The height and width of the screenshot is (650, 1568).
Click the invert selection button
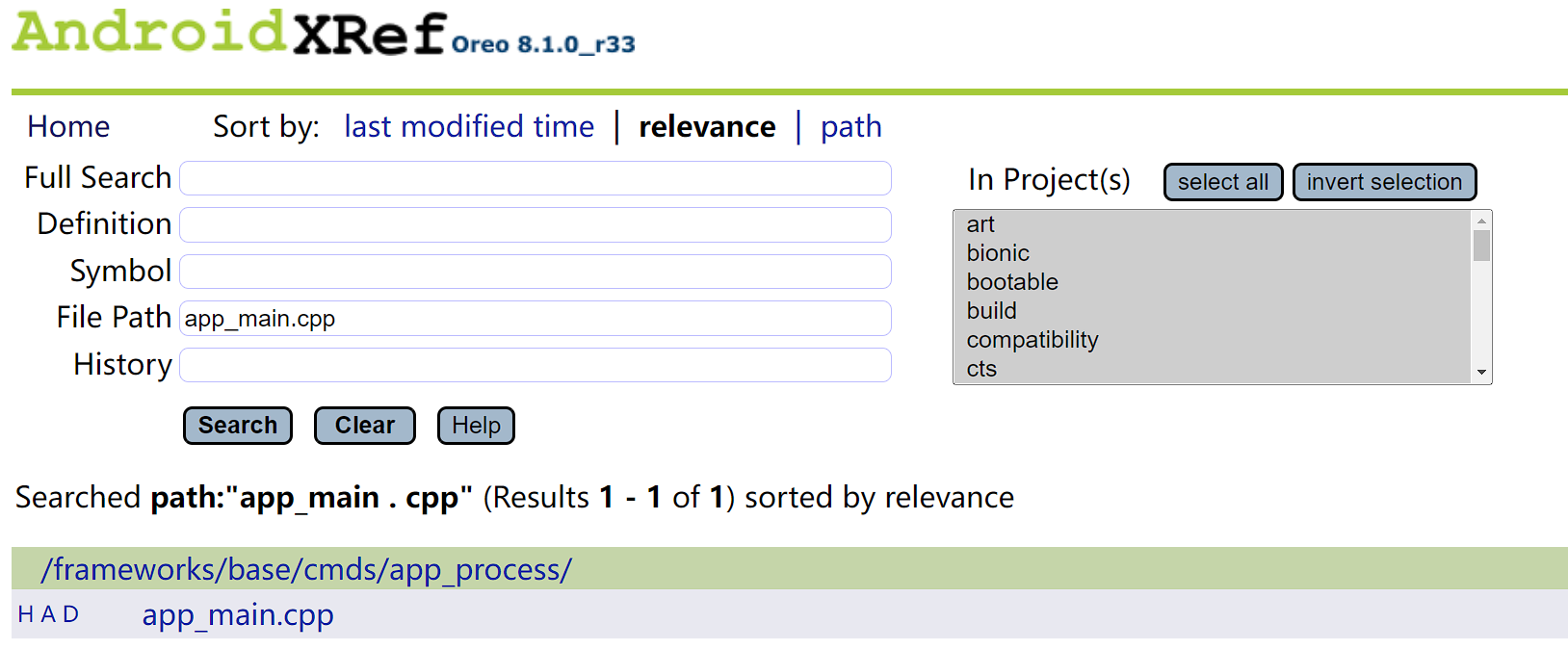1383,182
